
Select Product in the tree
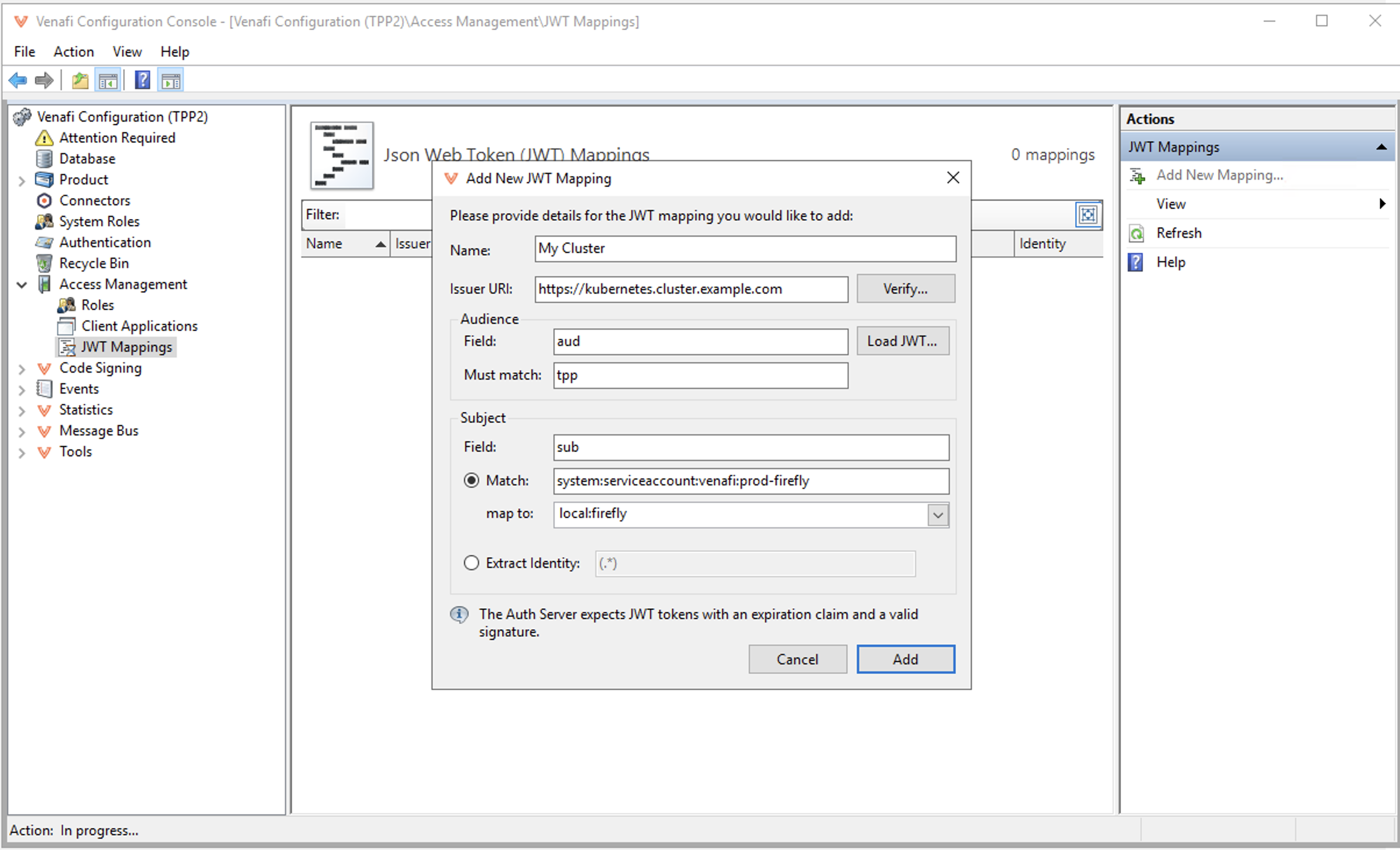[x=84, y=180]
